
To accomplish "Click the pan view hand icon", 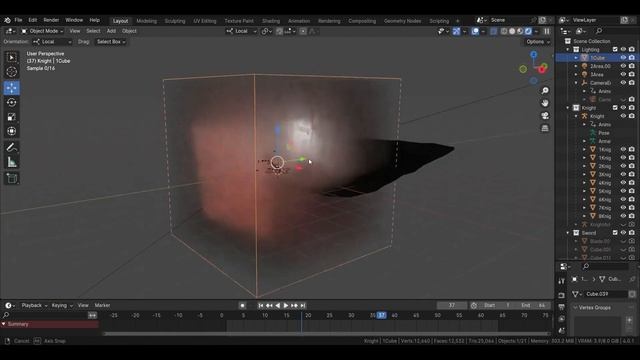I will (x=545, y=103).
